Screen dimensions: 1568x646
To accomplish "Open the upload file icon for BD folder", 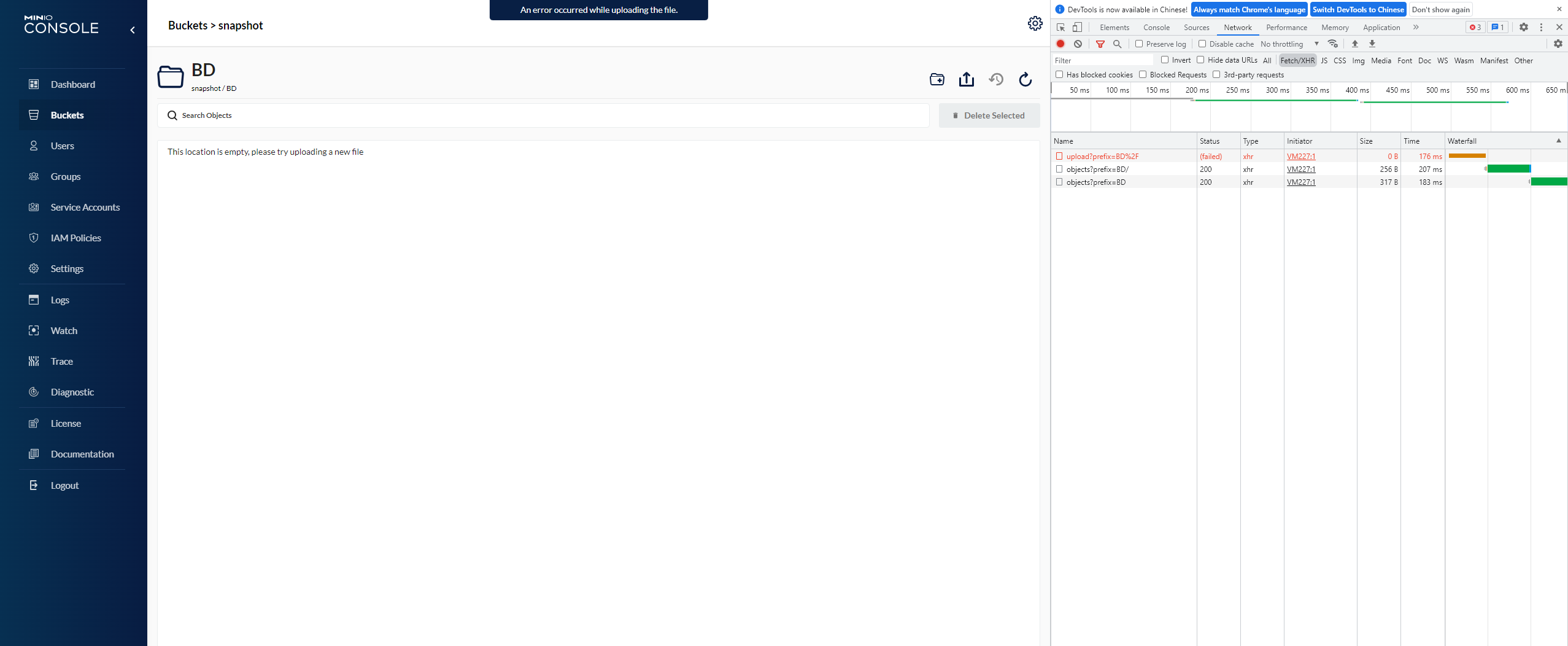I will pos(966,79).
